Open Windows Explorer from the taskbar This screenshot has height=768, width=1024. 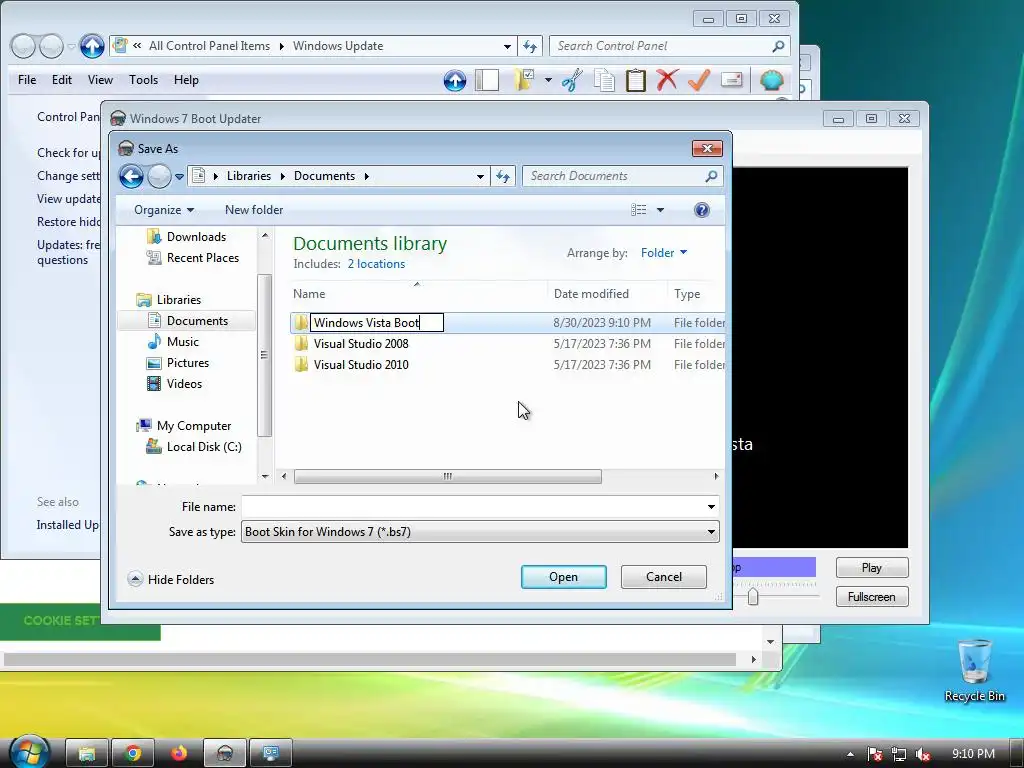pyautogui.click(x=87, y=753)
